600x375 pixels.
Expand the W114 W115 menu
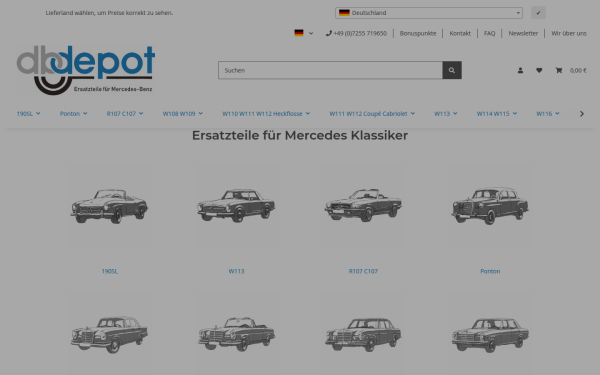(x=497, y=114)
